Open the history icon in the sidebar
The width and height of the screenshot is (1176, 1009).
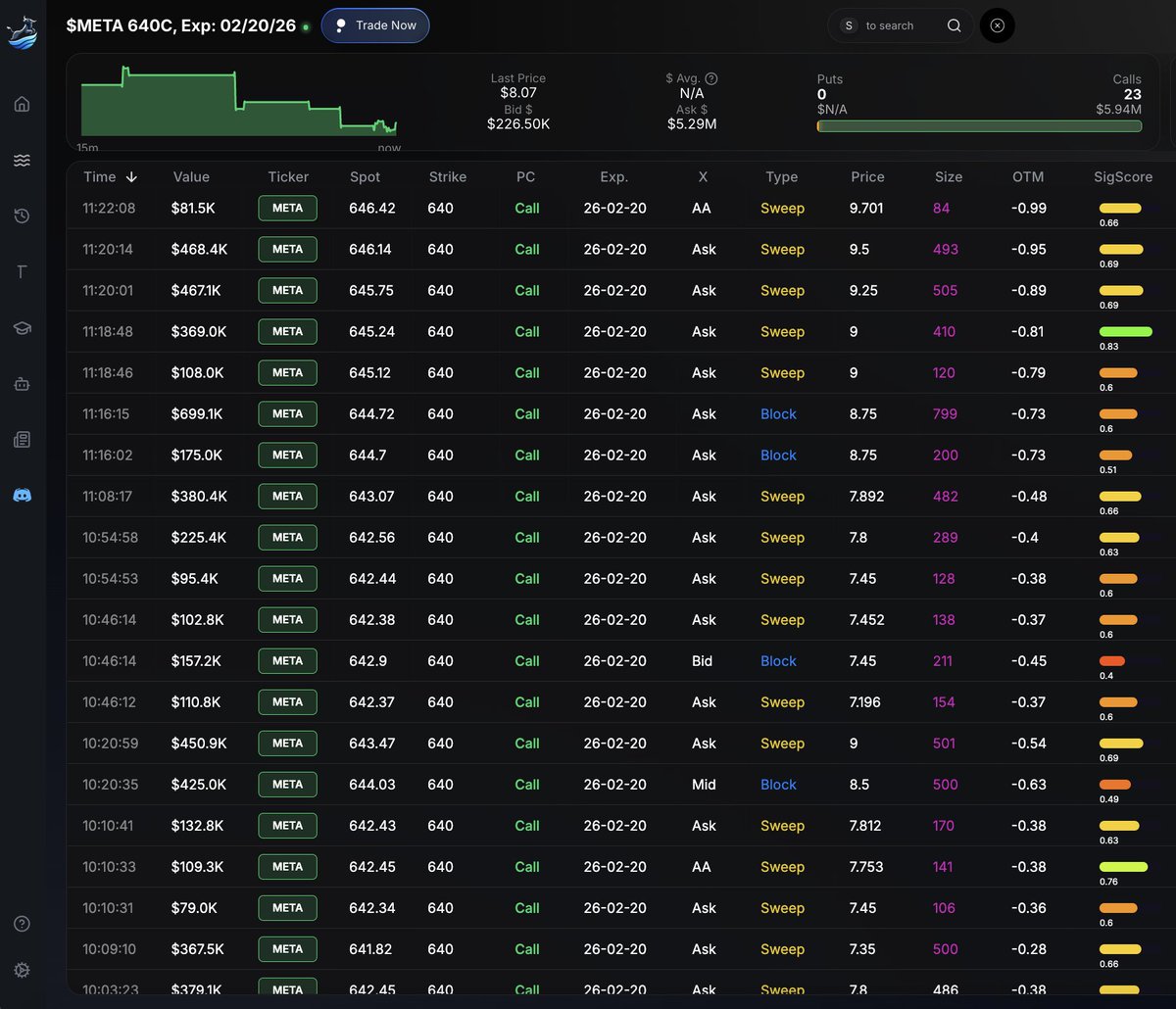pyautogui.click(x=22, y=216)
